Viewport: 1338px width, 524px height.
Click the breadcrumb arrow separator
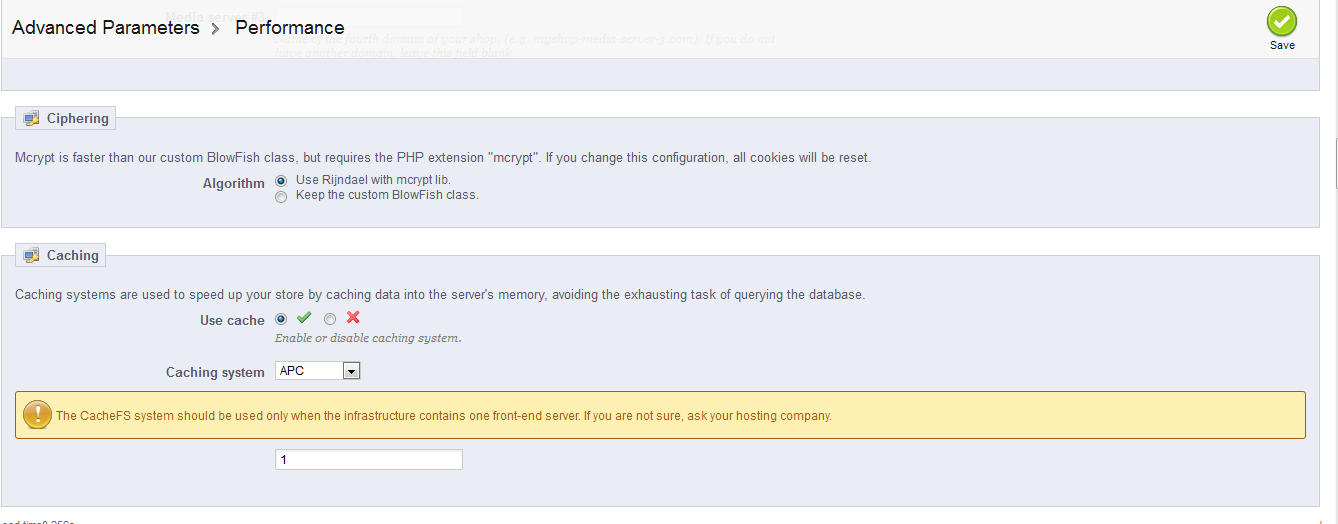coord(216,28)
